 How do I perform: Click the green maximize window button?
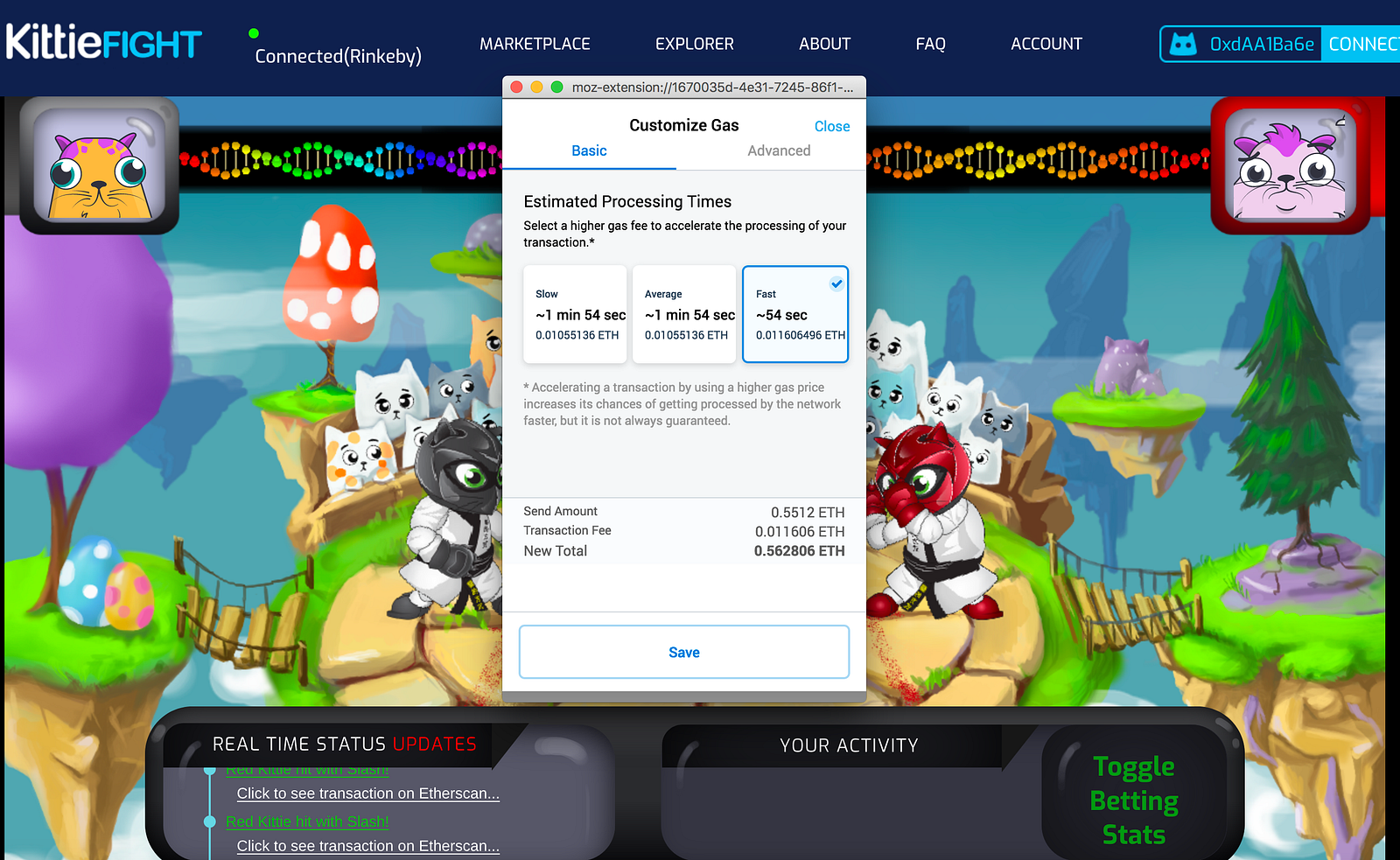[556, 87]
